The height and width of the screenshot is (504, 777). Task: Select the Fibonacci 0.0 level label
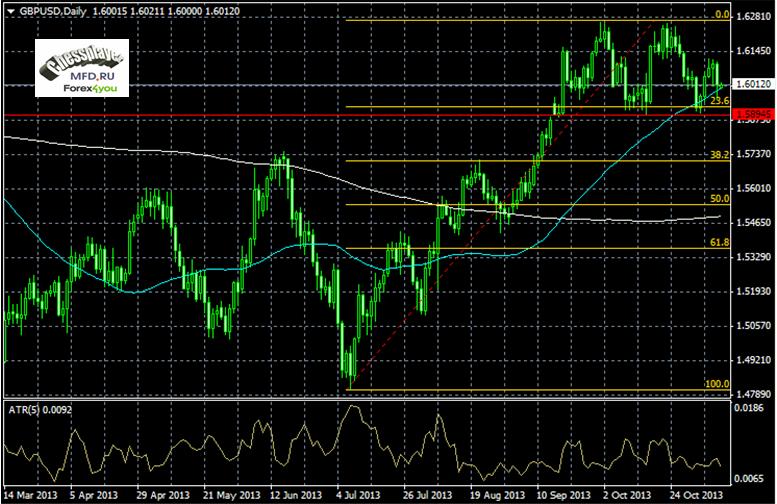[721, 15]
